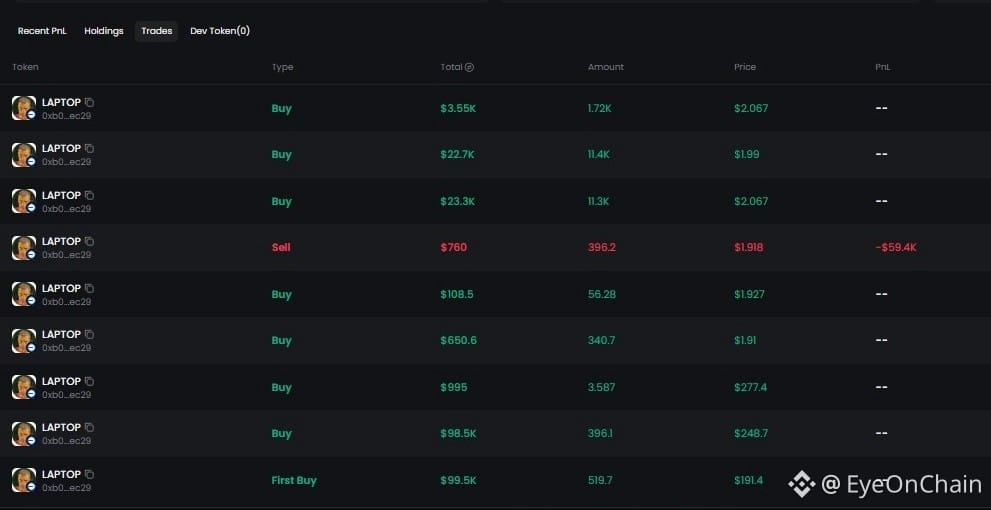Sort by the Price column header
991x510 pixels.
point(745,67)
